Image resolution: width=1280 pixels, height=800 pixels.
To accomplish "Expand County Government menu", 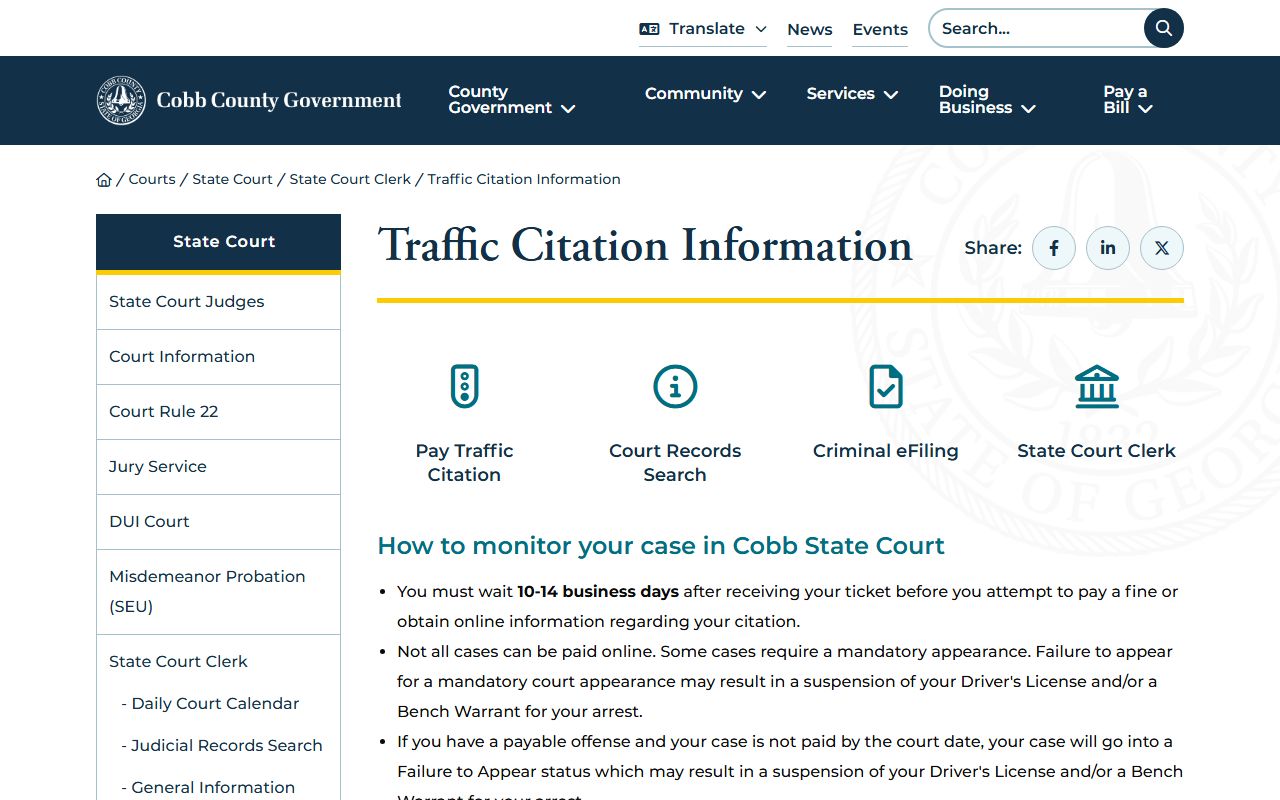I will tap(512, 100).
